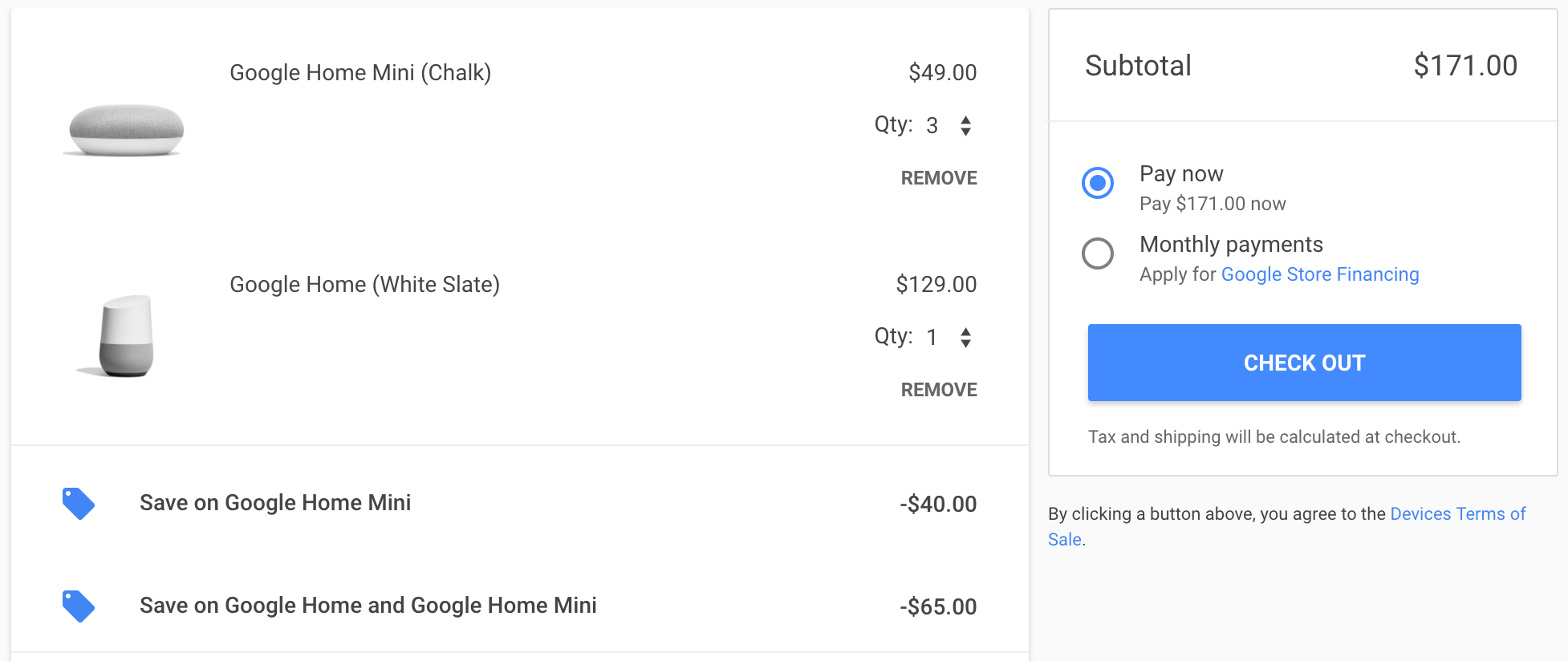The height and width of the screenshot is (661, 1568).
Task: Click the Google Home (White Slate) product title
Action: coord(365,284)
